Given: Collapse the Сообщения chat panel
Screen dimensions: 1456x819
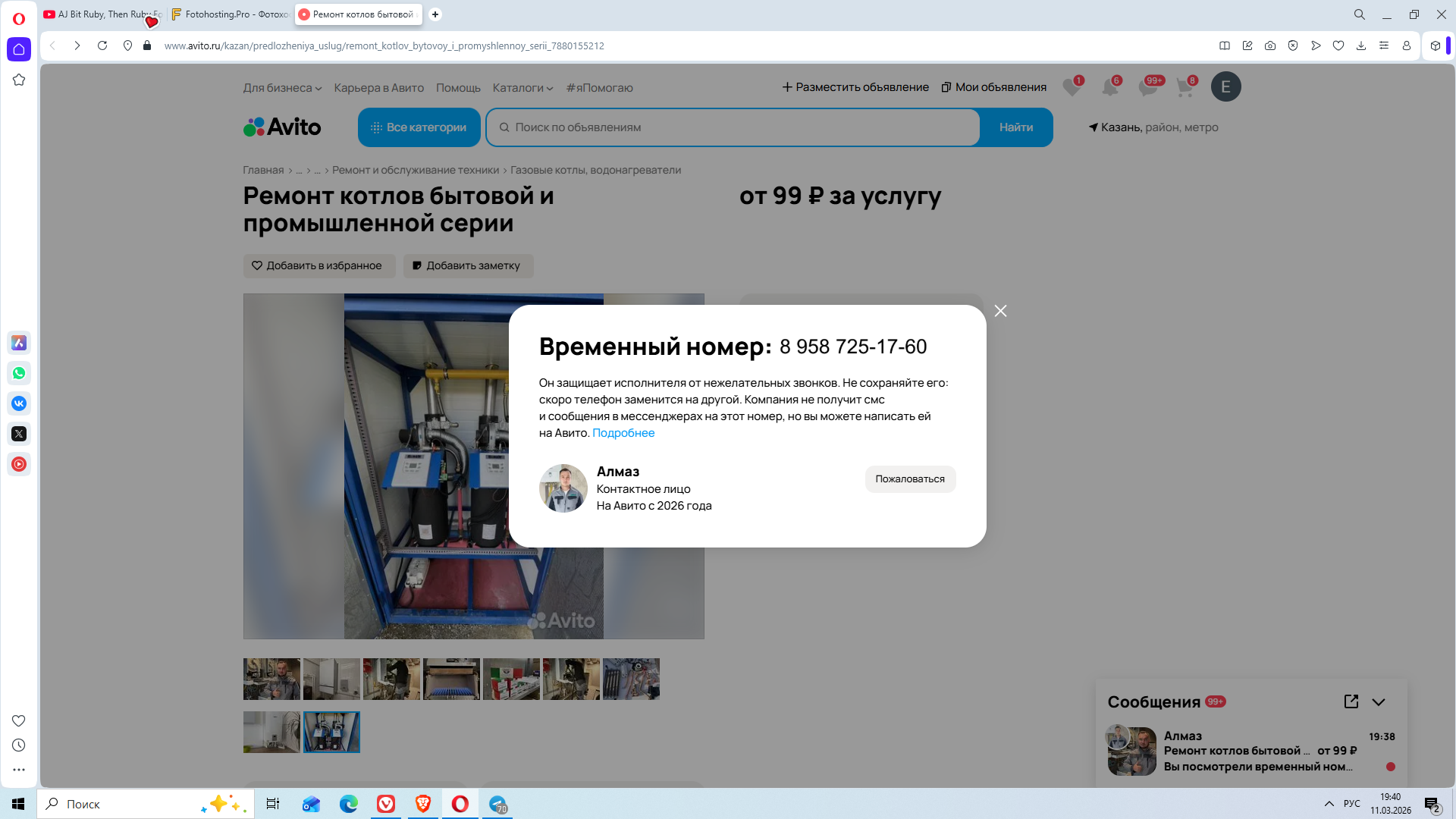Looking at the screenshot, I should [x=1379, y=701].
